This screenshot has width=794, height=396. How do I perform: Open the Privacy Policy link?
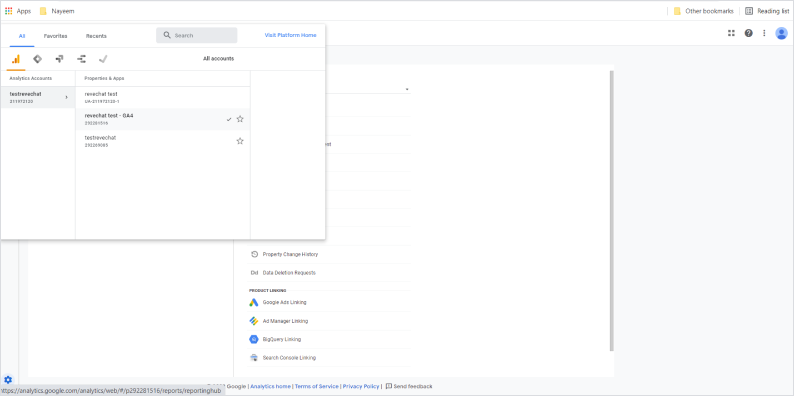(361, 386)
